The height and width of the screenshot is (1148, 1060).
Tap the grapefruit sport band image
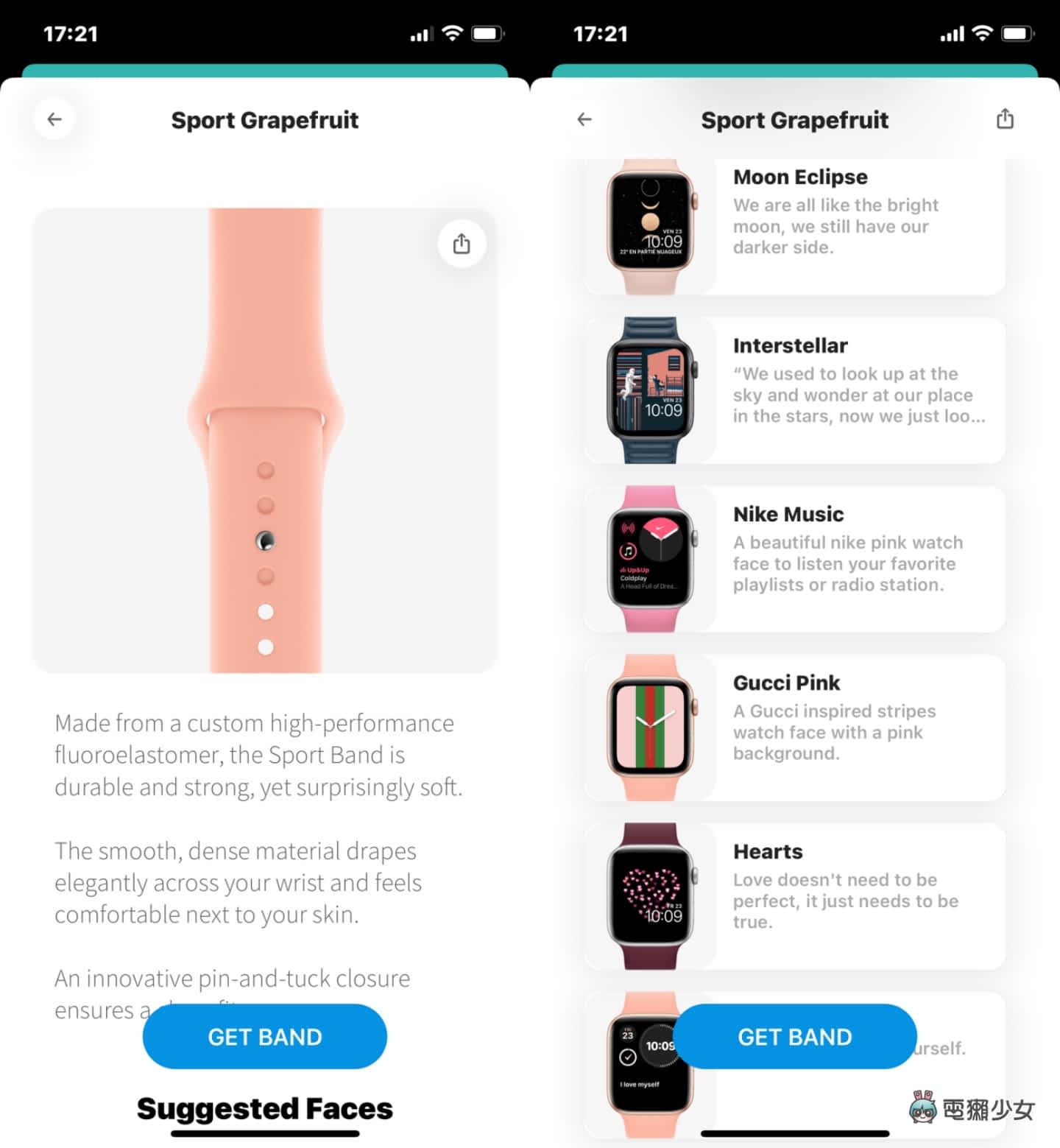pos(265,440)
